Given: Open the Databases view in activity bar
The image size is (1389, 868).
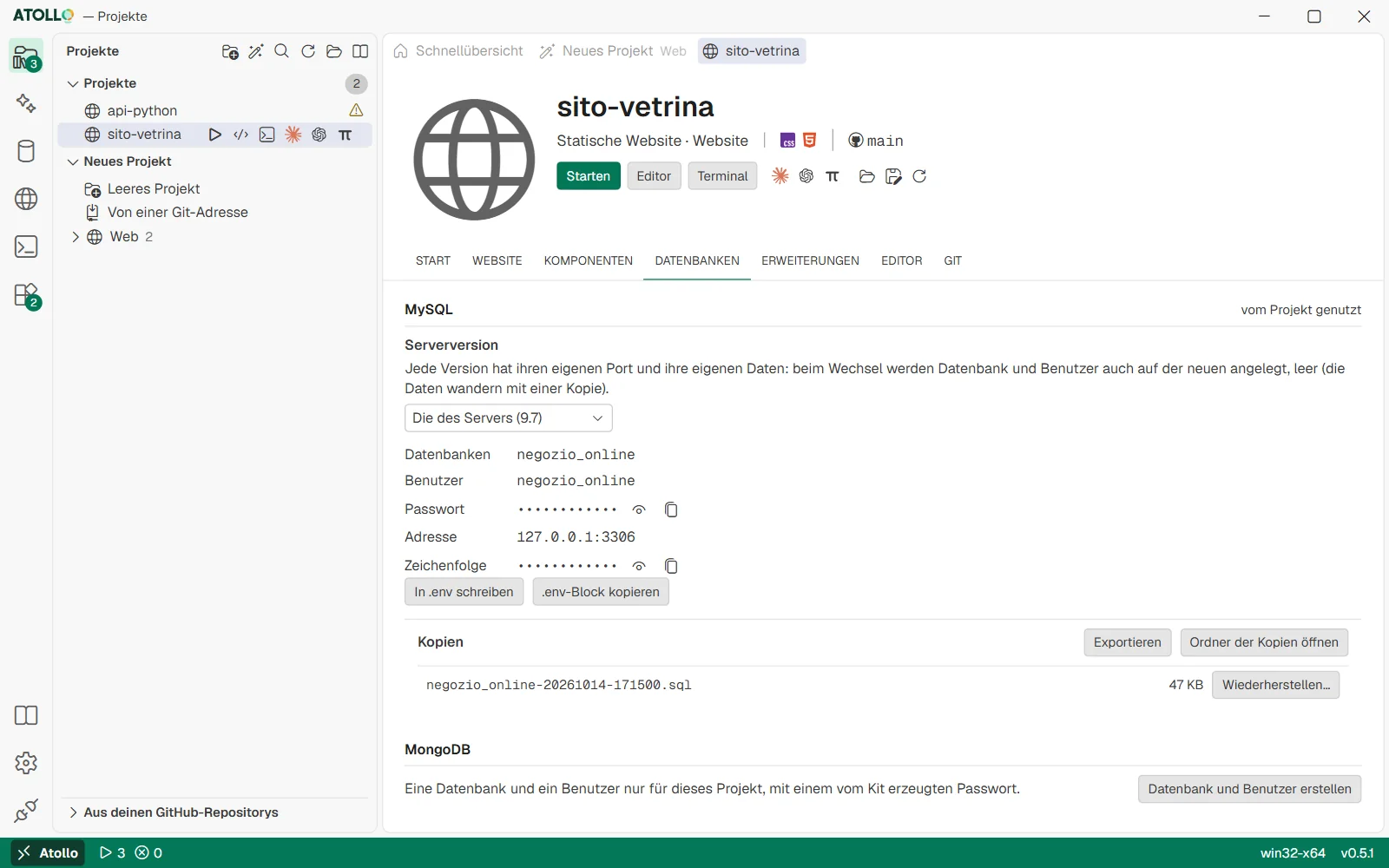Looking at the screenshot, I should coord(26,151).
